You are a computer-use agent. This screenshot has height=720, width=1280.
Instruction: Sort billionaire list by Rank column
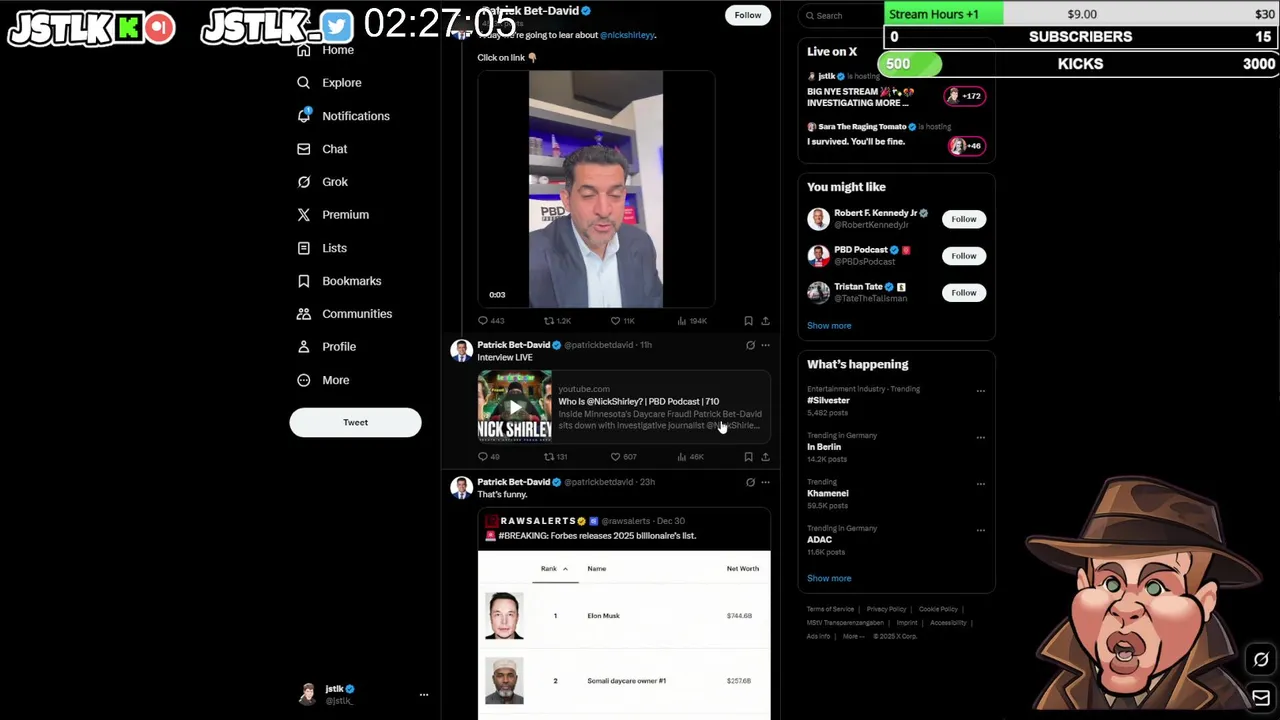click(554, 569)
